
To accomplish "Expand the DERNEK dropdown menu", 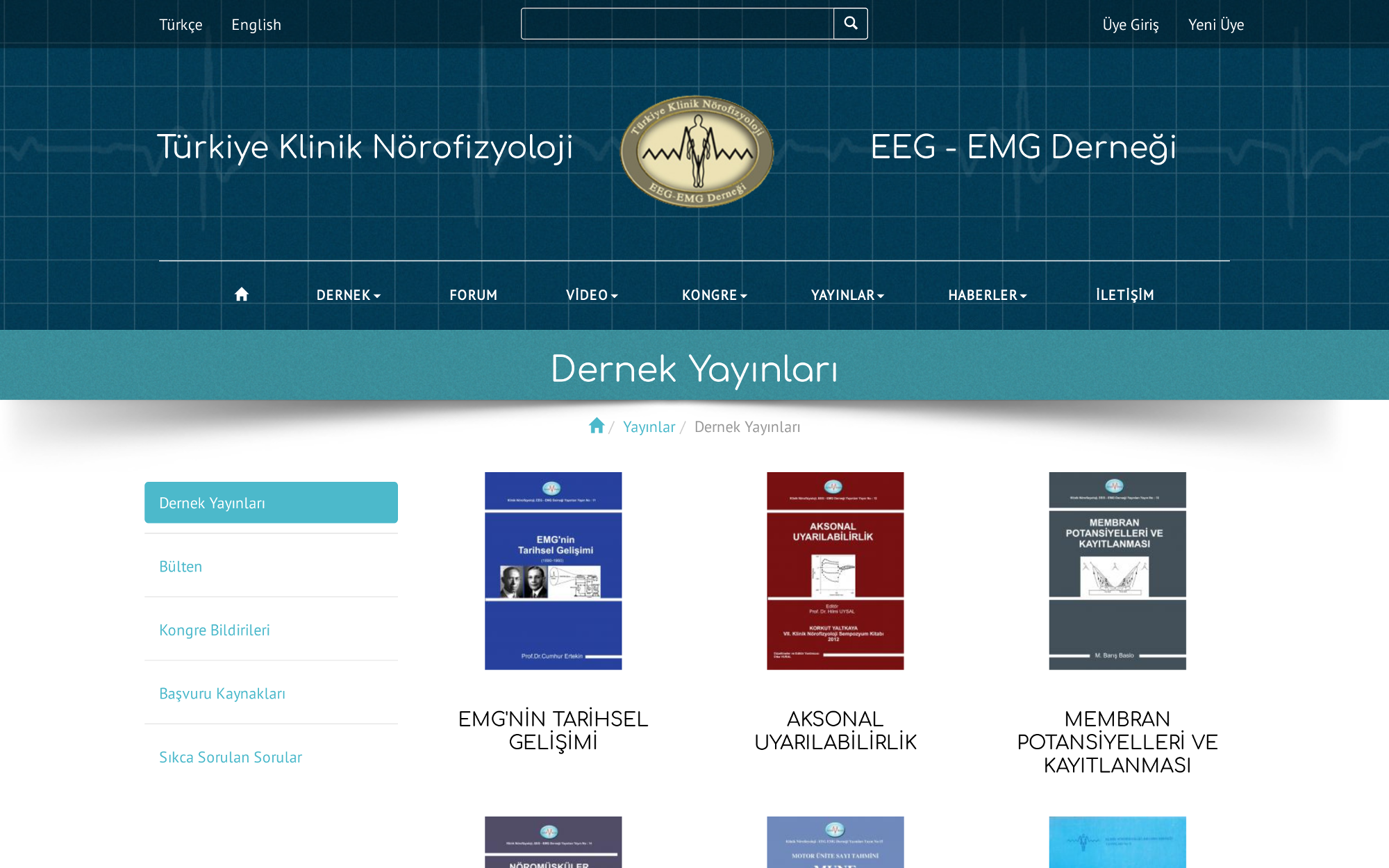I will (x=348, y=295).
